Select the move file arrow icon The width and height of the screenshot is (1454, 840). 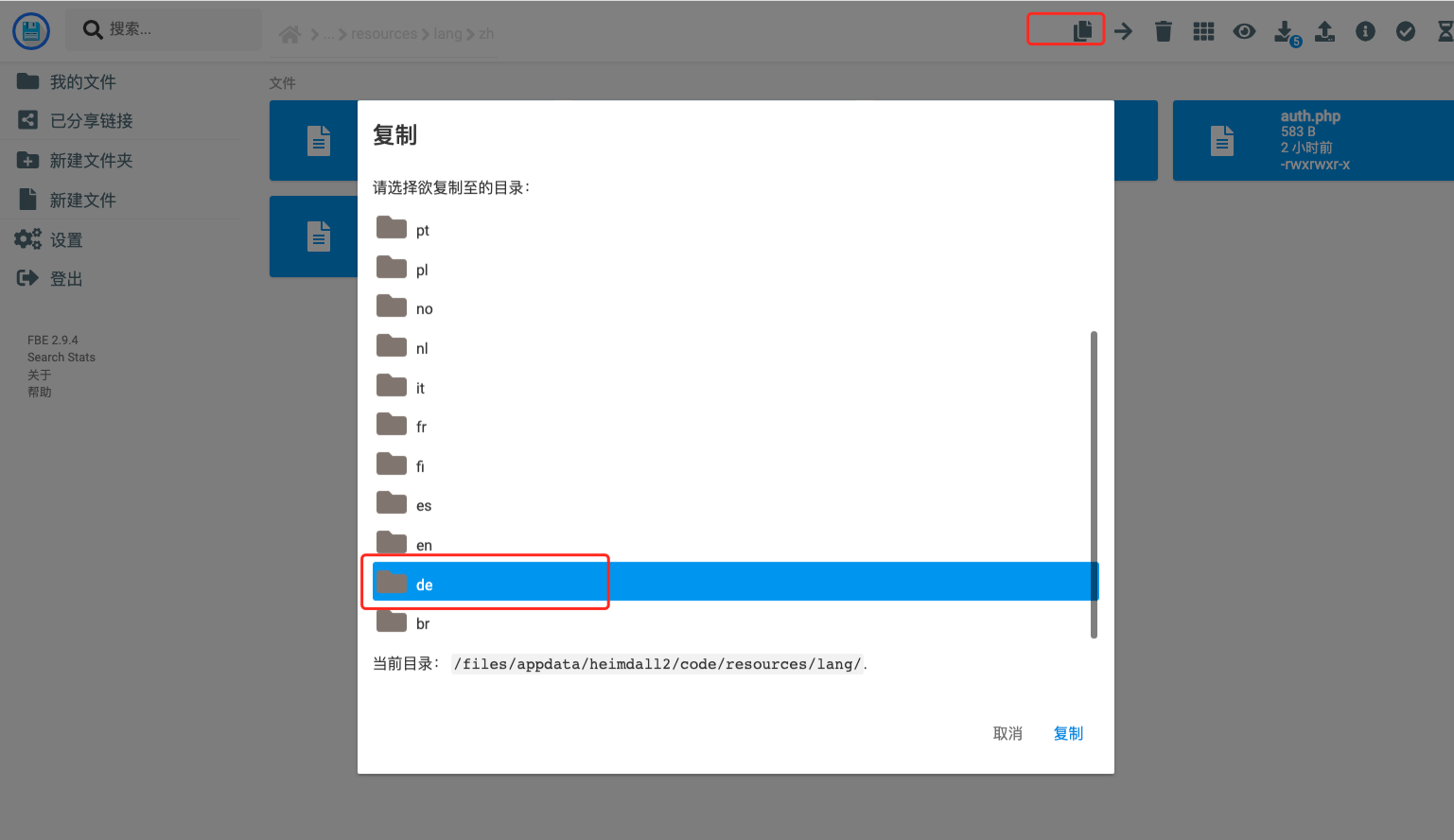point(1123,30)
